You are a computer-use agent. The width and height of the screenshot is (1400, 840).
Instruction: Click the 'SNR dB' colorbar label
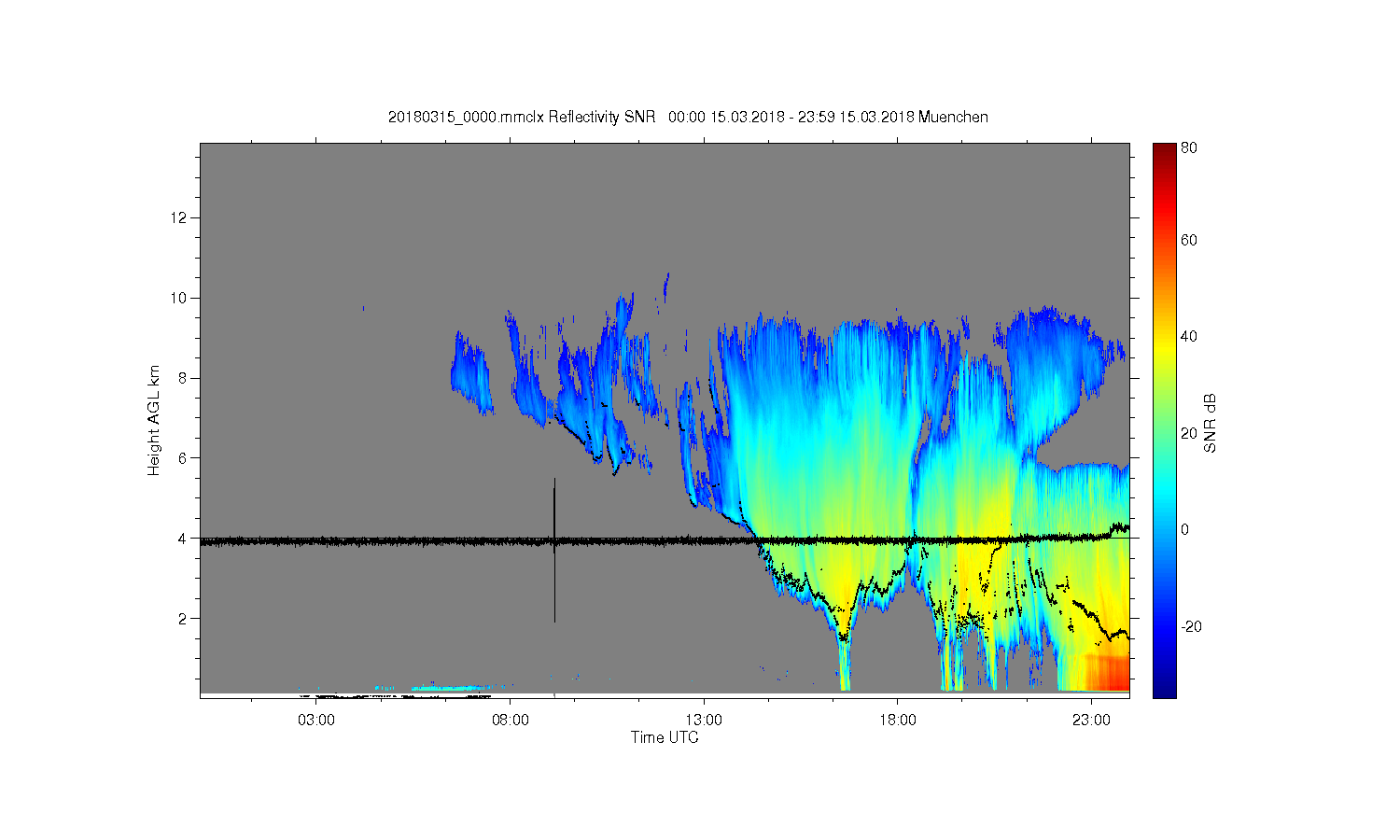coord(1211,423)
